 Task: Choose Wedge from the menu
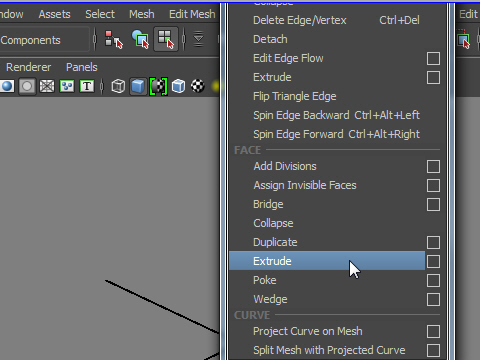coord(327,299)
